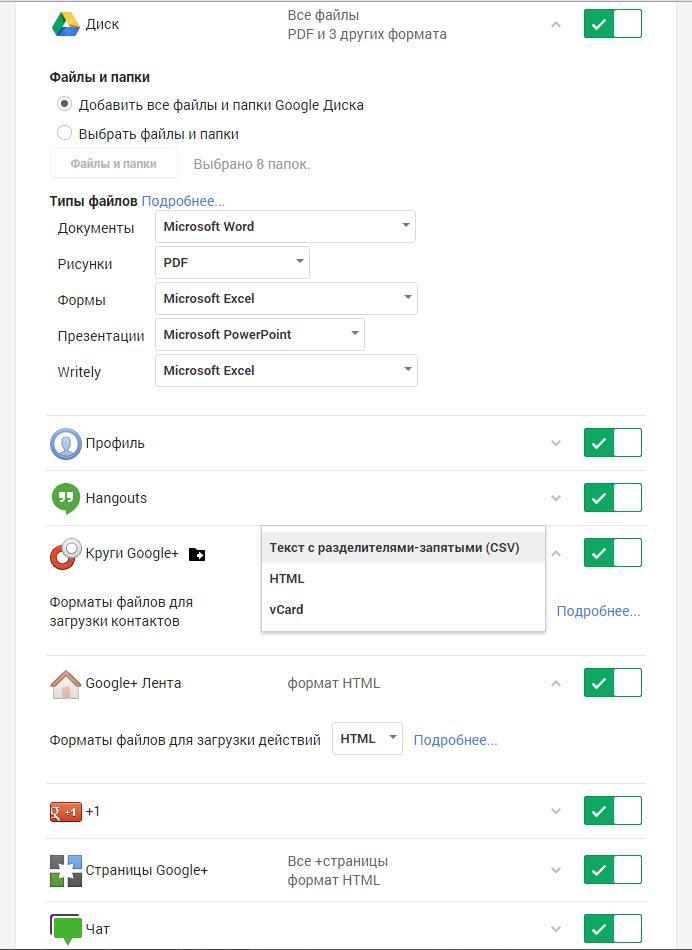Open the Writely format dropdown
The height and width of the screenshot is (950, 692).
click(286, 371)
